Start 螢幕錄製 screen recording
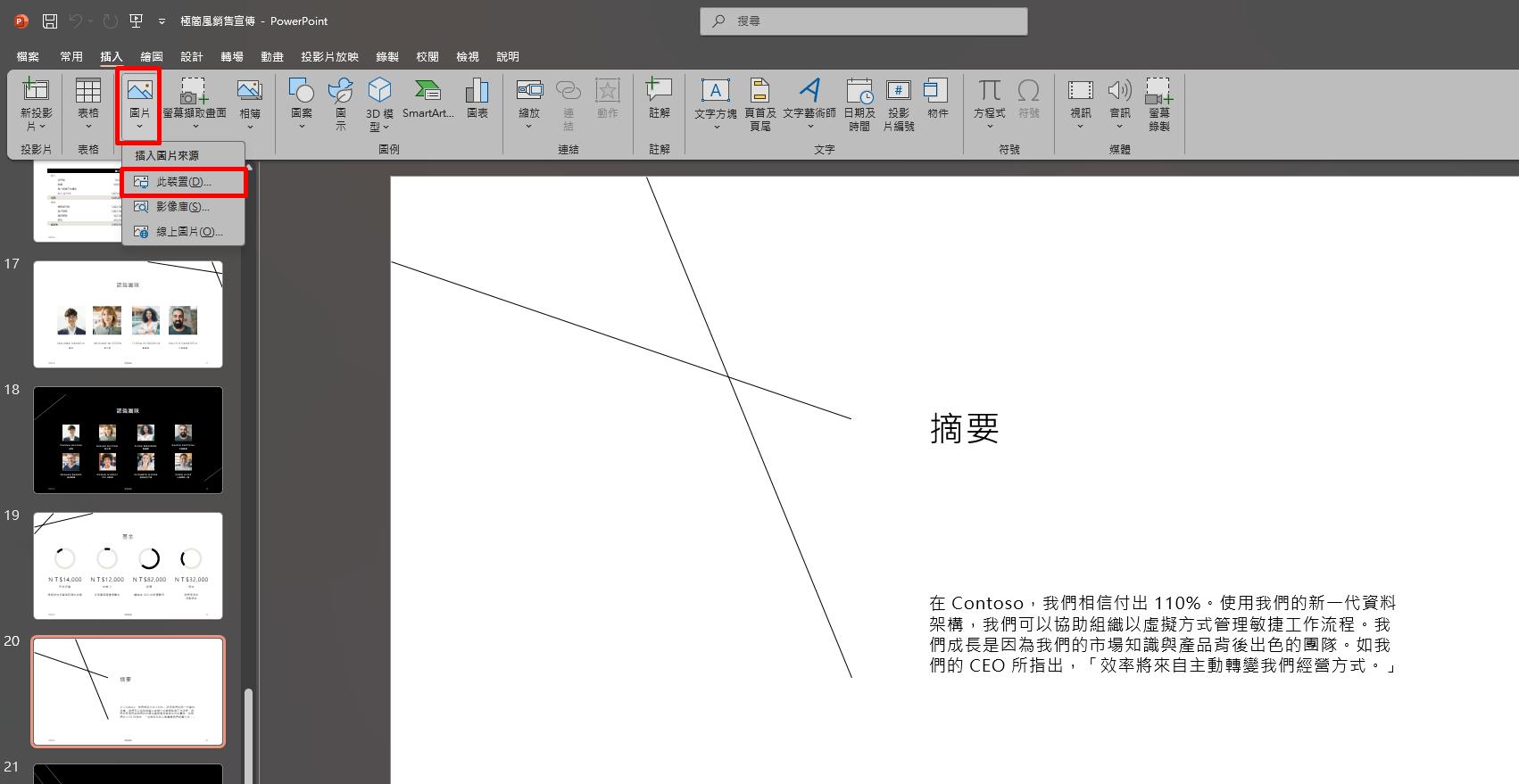 pos(1158,104)
